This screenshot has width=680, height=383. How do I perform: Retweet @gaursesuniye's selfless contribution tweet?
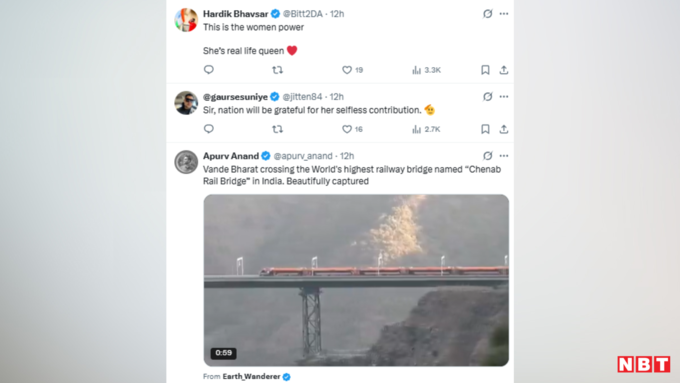pyautogui.click(x=278, y=129)
